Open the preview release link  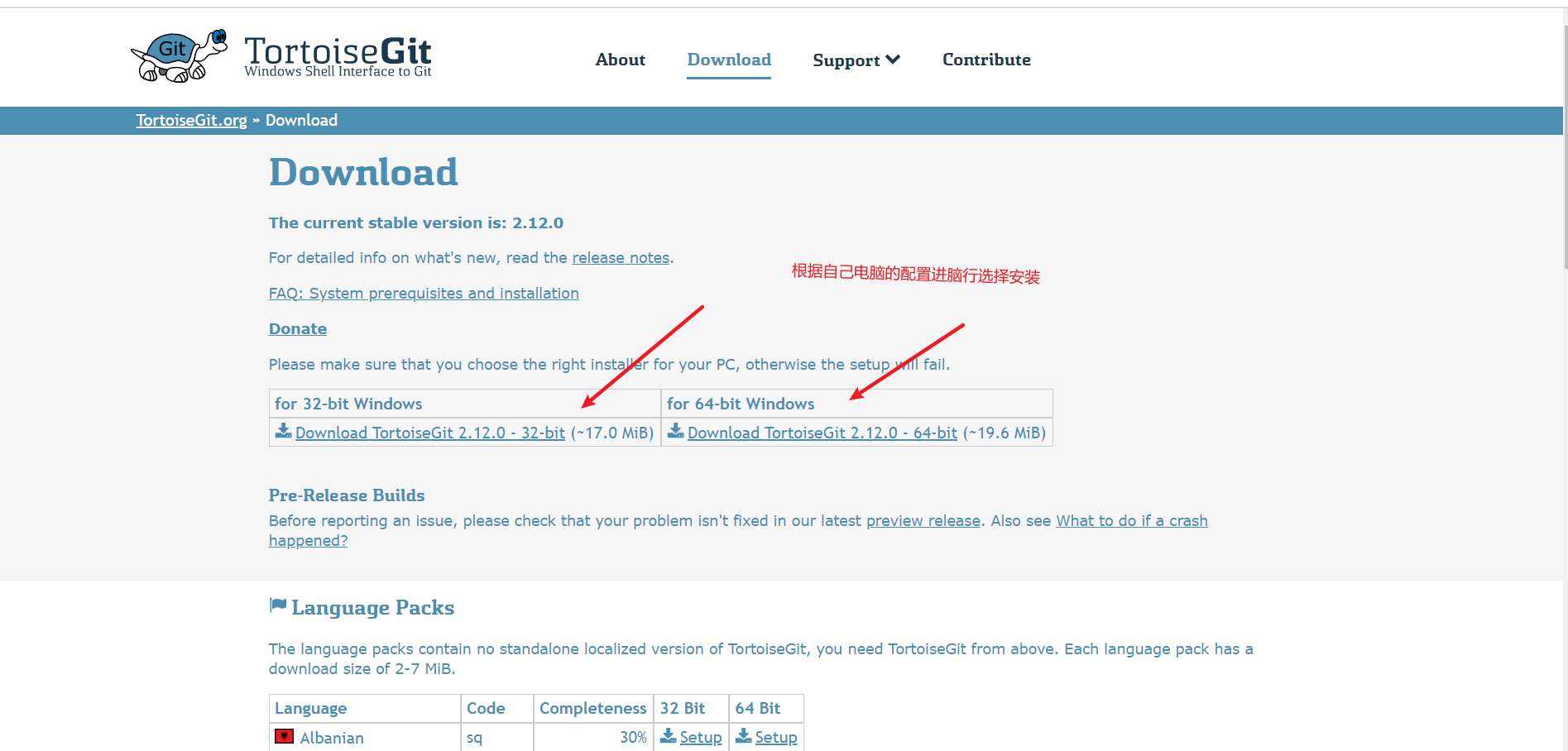(x=923, y=521)
